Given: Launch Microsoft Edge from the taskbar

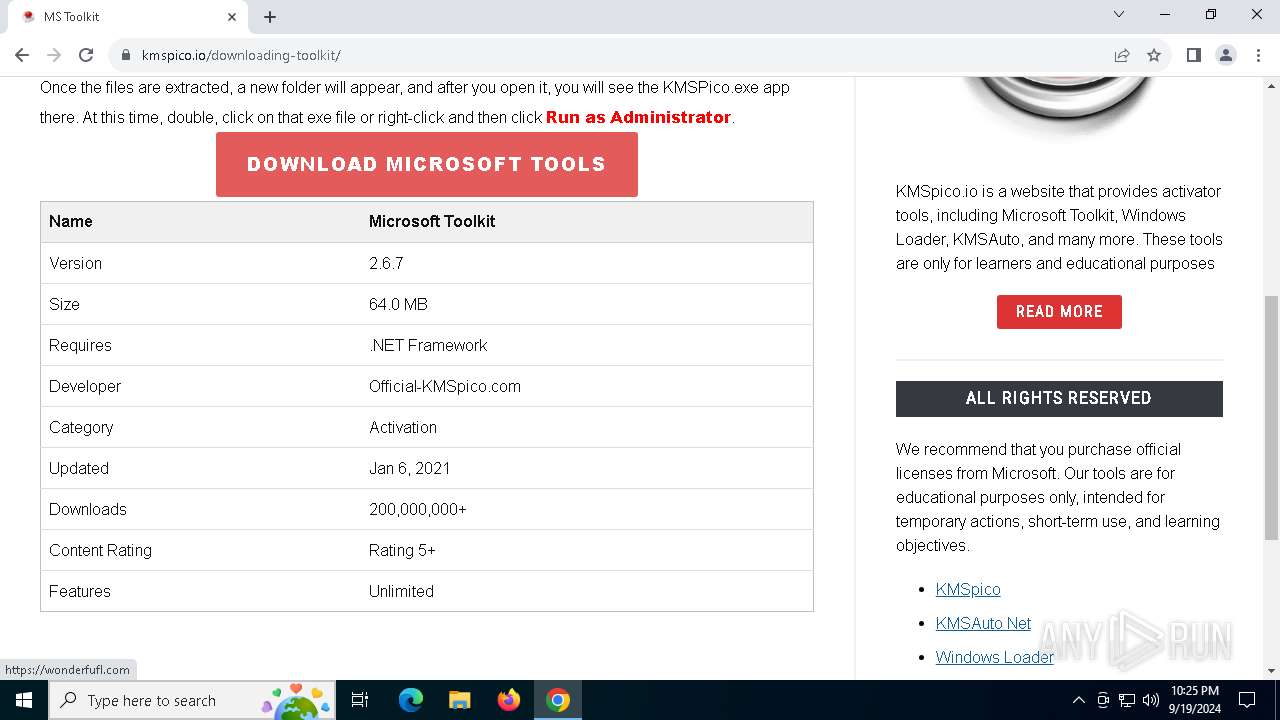Looking at the screenshot, I should tap(411, 700).
